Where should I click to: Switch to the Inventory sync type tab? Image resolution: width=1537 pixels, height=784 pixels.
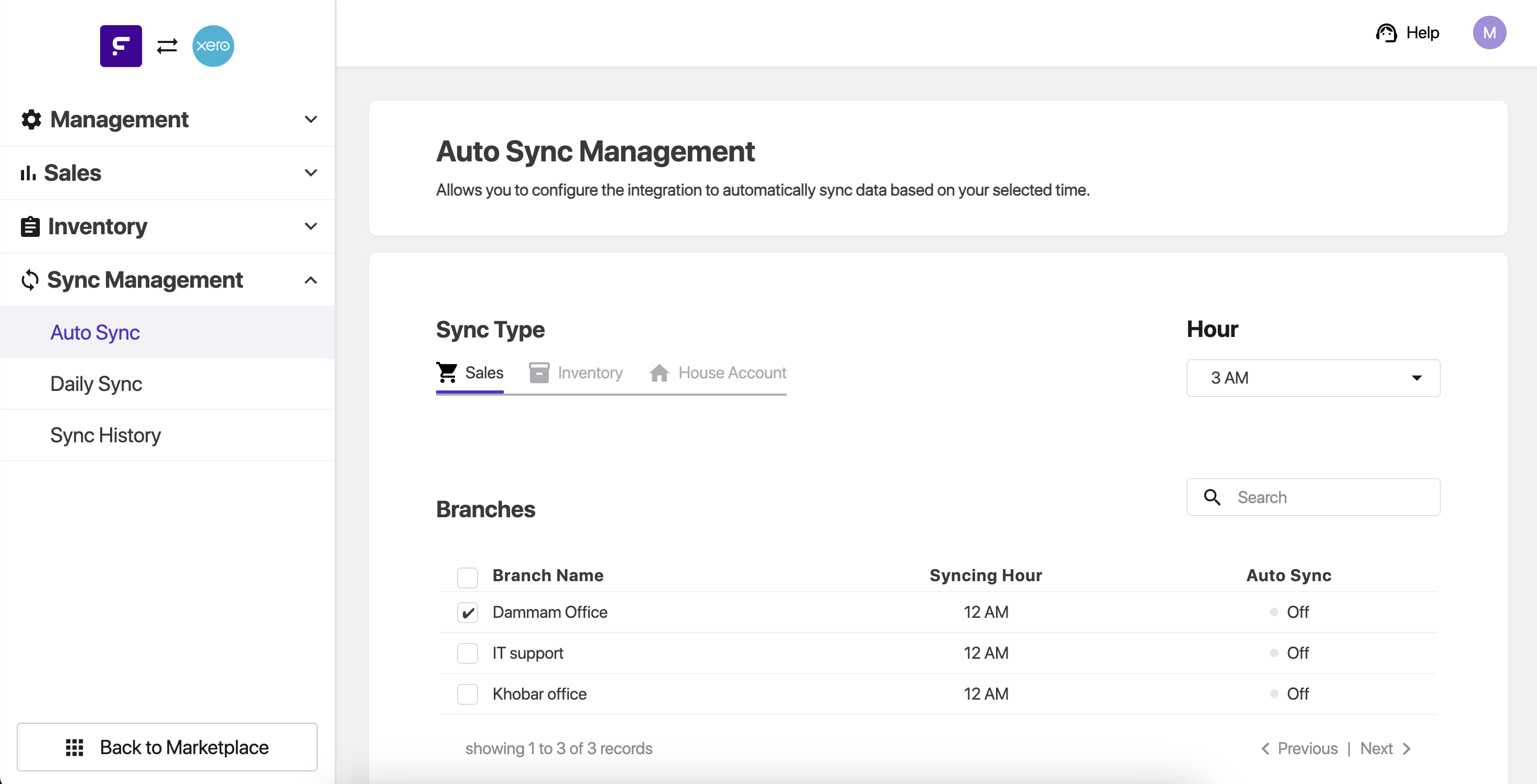click(x=577, y=373)
